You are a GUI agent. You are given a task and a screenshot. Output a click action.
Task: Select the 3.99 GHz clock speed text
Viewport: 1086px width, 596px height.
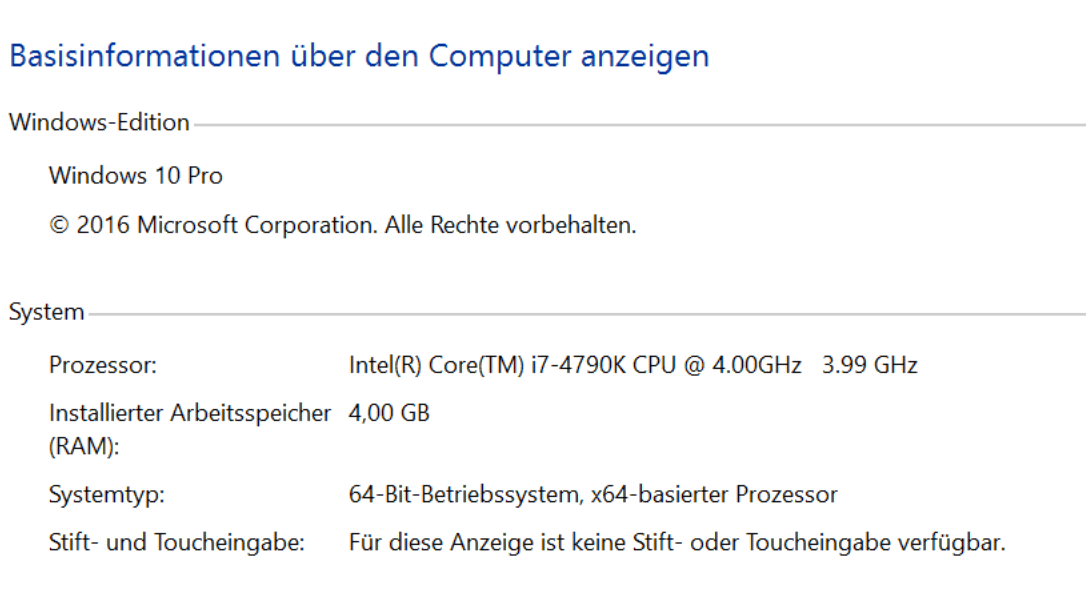click(869, 365)
